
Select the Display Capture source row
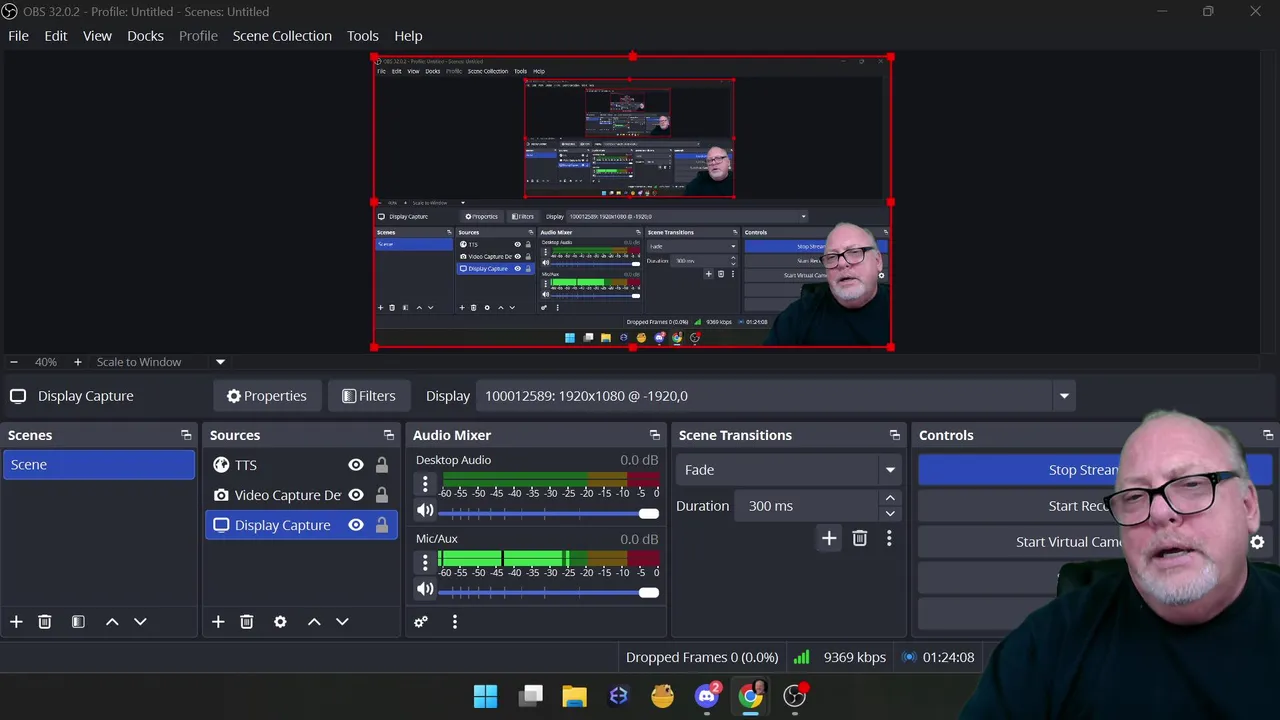[x=301, y=525]
